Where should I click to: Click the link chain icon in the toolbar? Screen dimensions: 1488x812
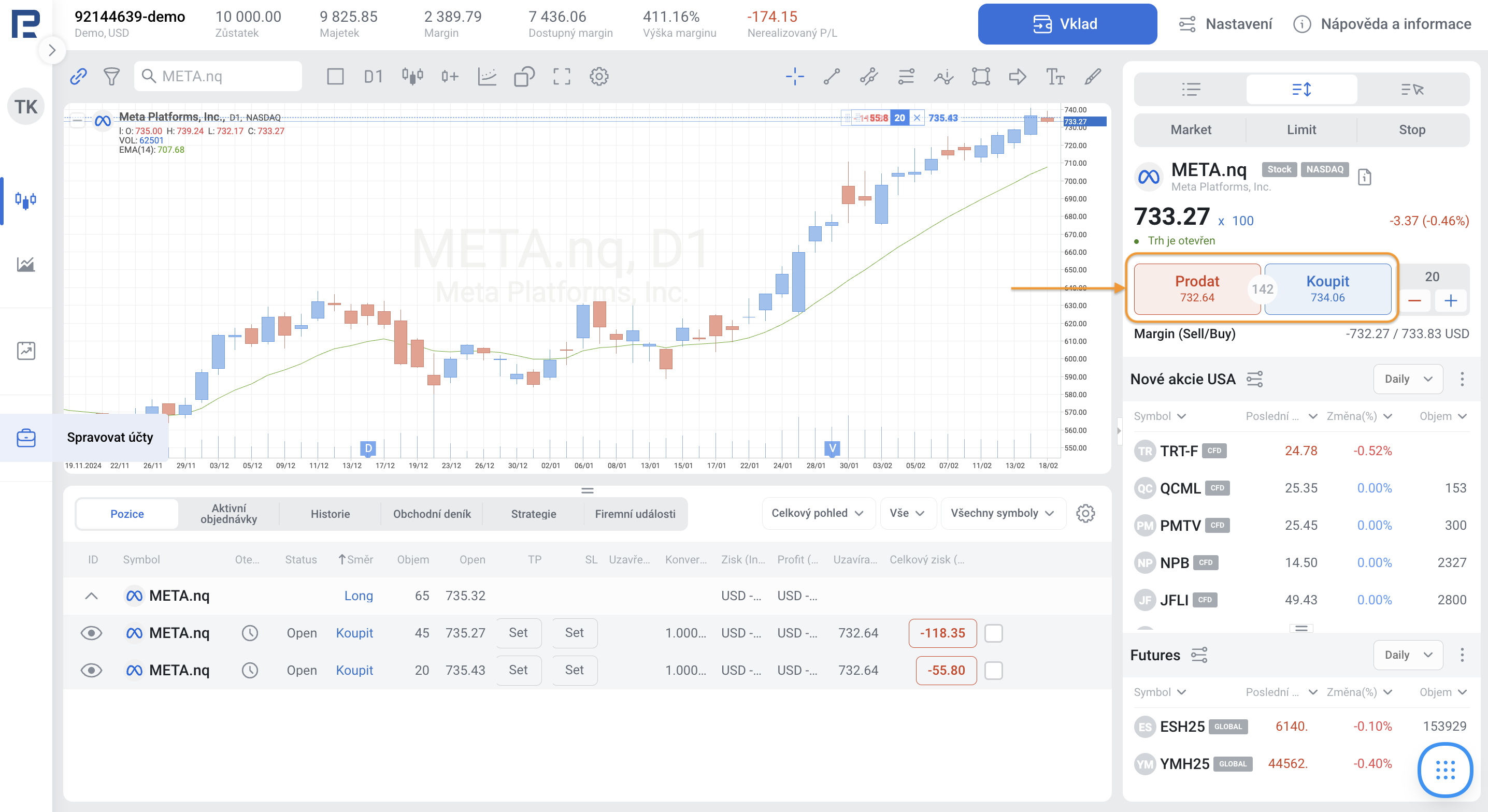coord(79,76)
